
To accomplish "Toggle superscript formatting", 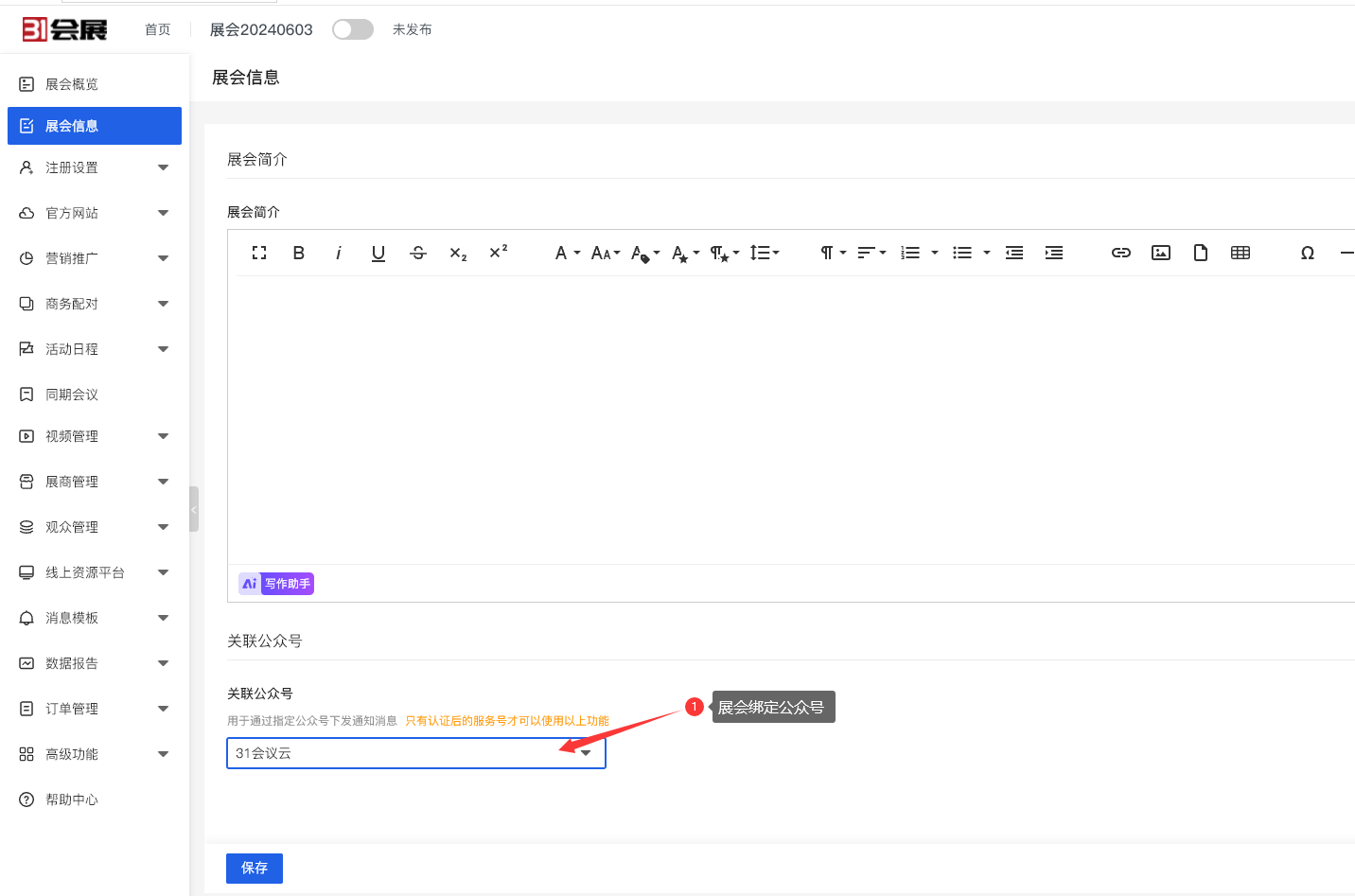I will [498, 253].
